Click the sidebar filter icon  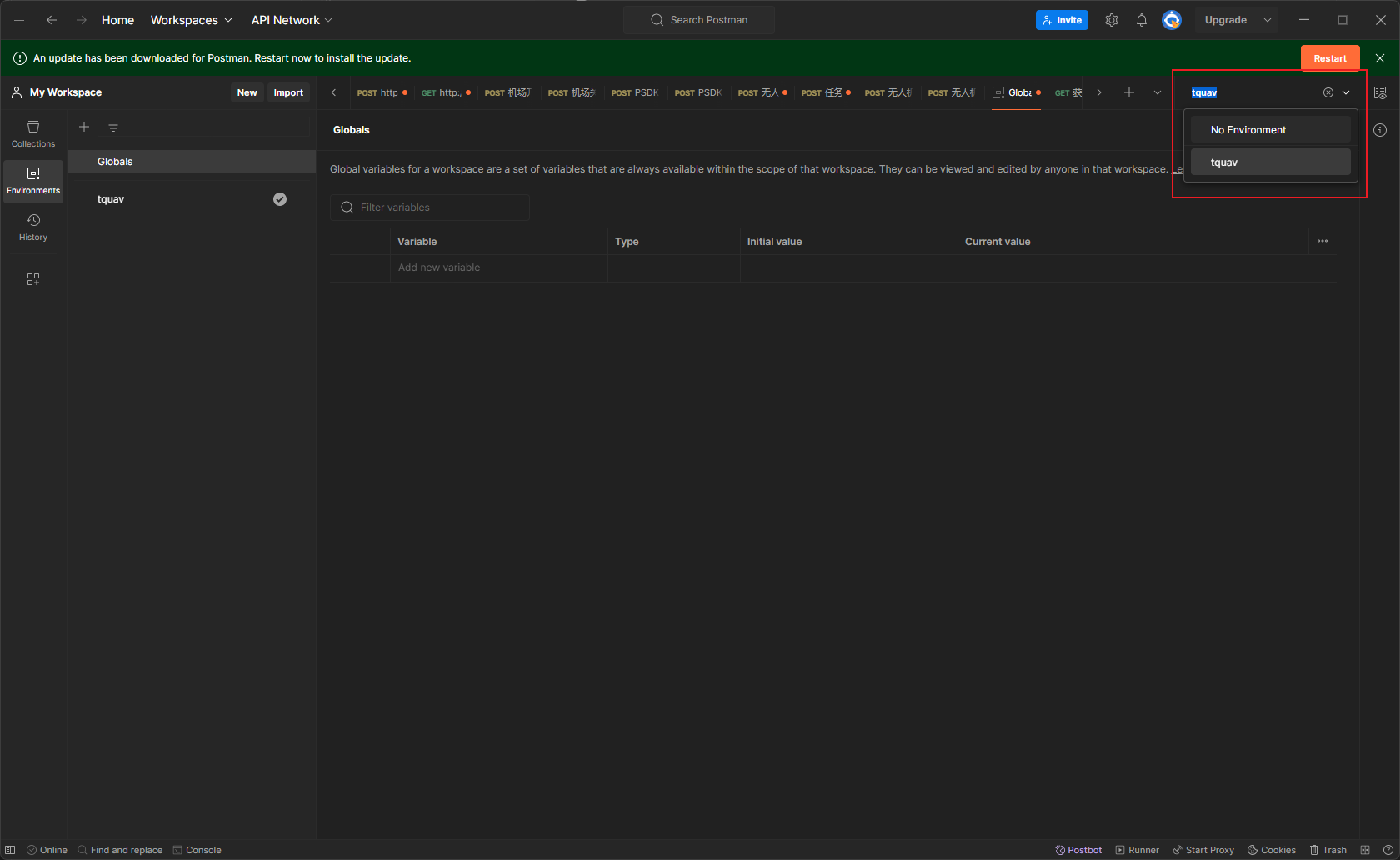click(x=113, y=127)
